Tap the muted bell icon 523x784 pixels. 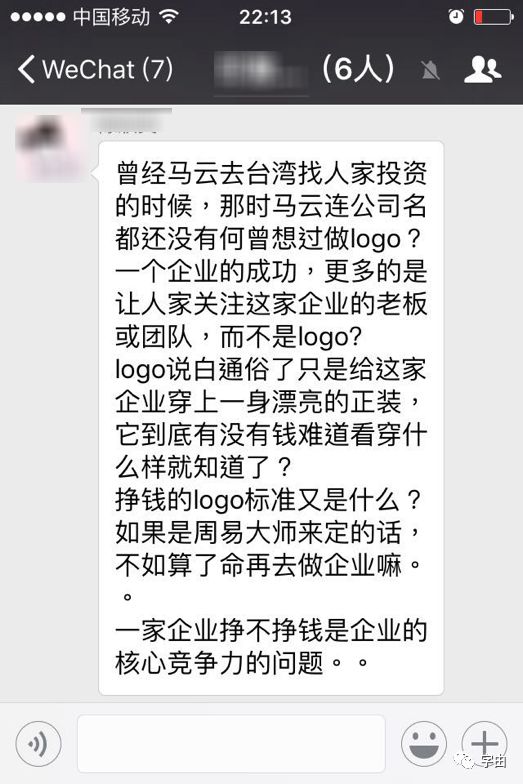pyautogui.click(x=430, y=70)
